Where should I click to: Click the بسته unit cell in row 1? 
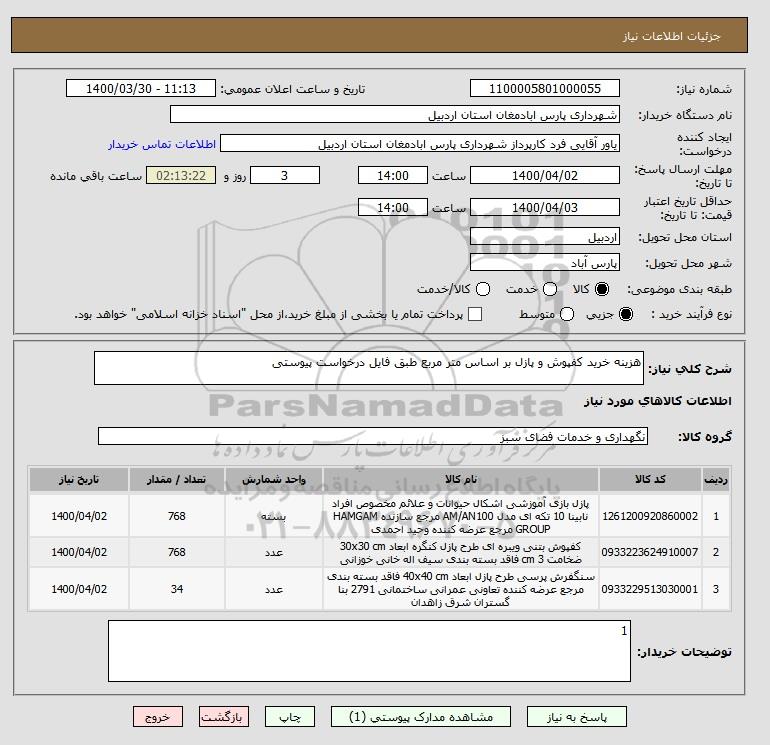point(274,516)
